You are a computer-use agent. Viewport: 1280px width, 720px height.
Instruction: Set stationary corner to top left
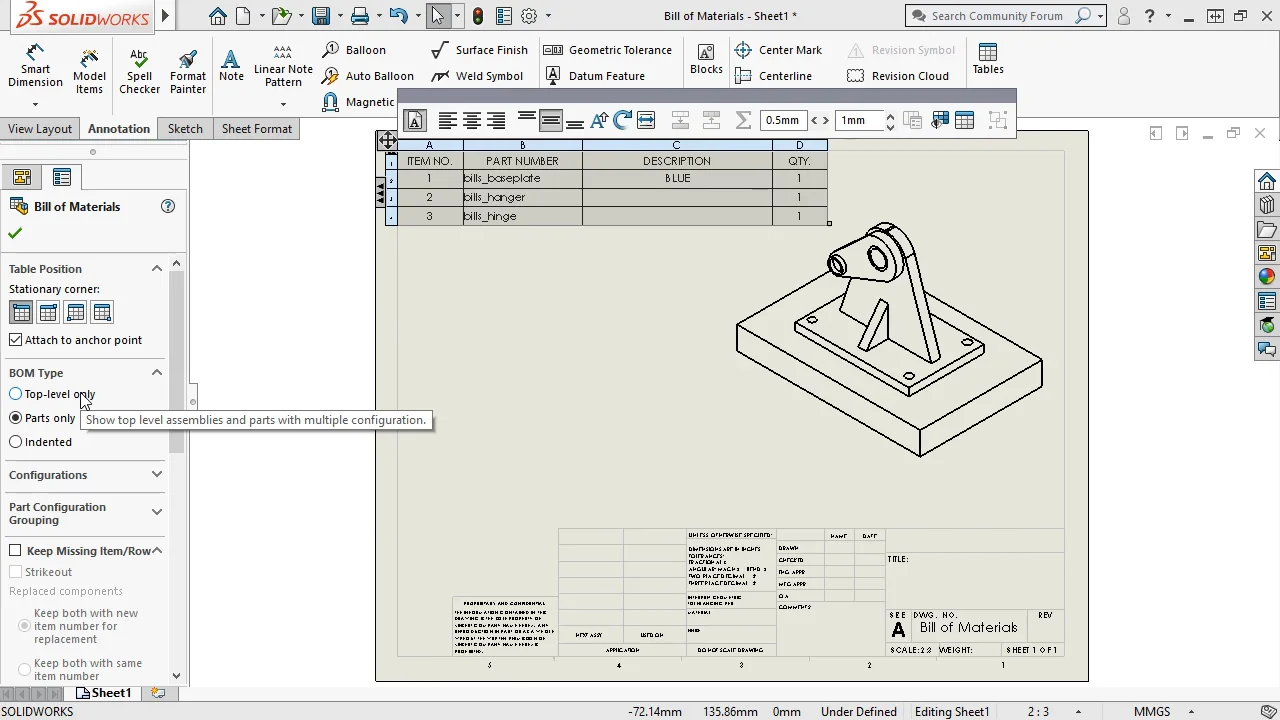coord(21,313)
